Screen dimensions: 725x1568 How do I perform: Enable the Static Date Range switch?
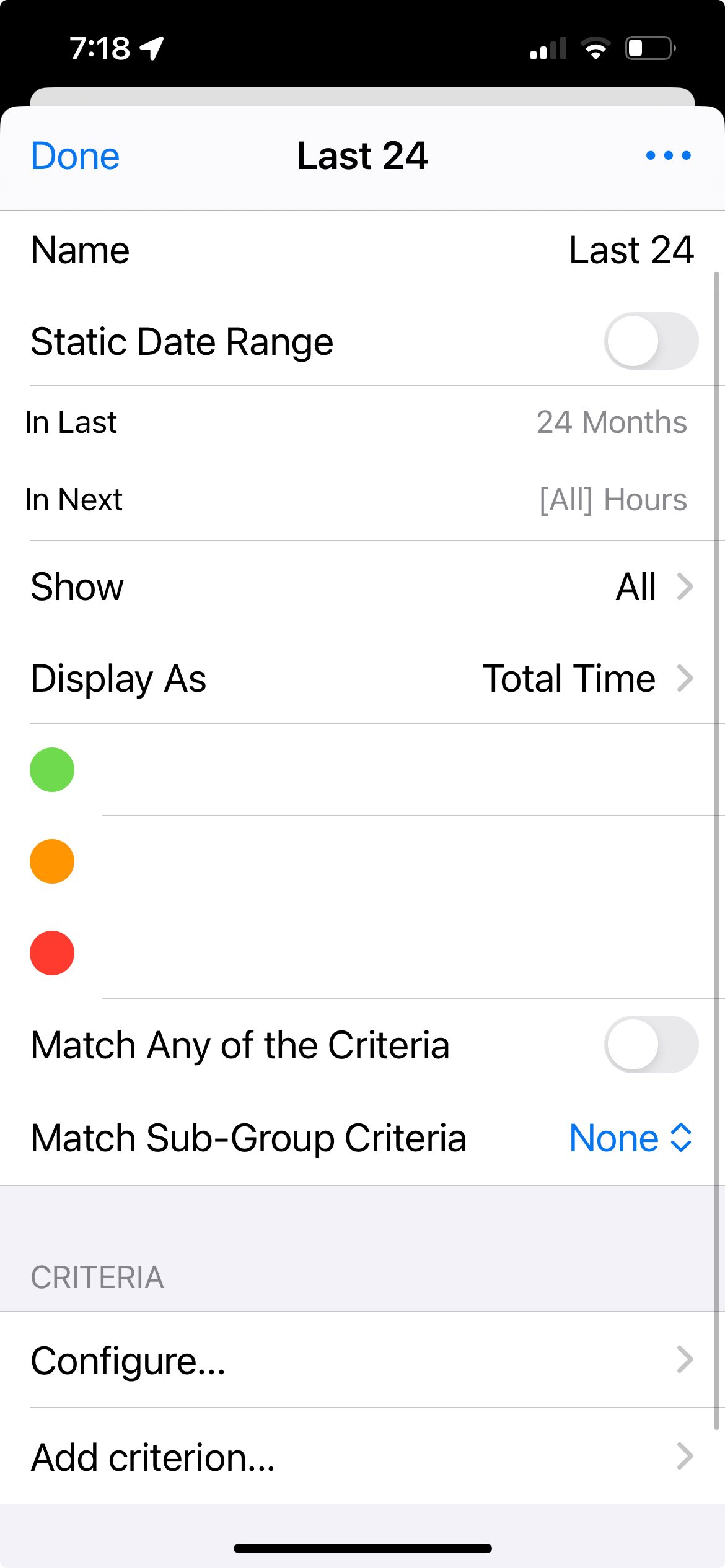tap(651, 341)
